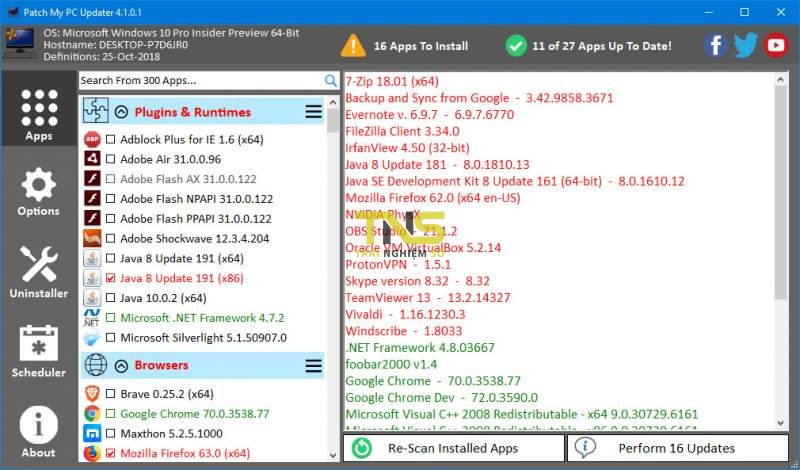Click the Adobe Flash PPAPI icon
This screenshot has width=800, height=470.
[92, 218]
